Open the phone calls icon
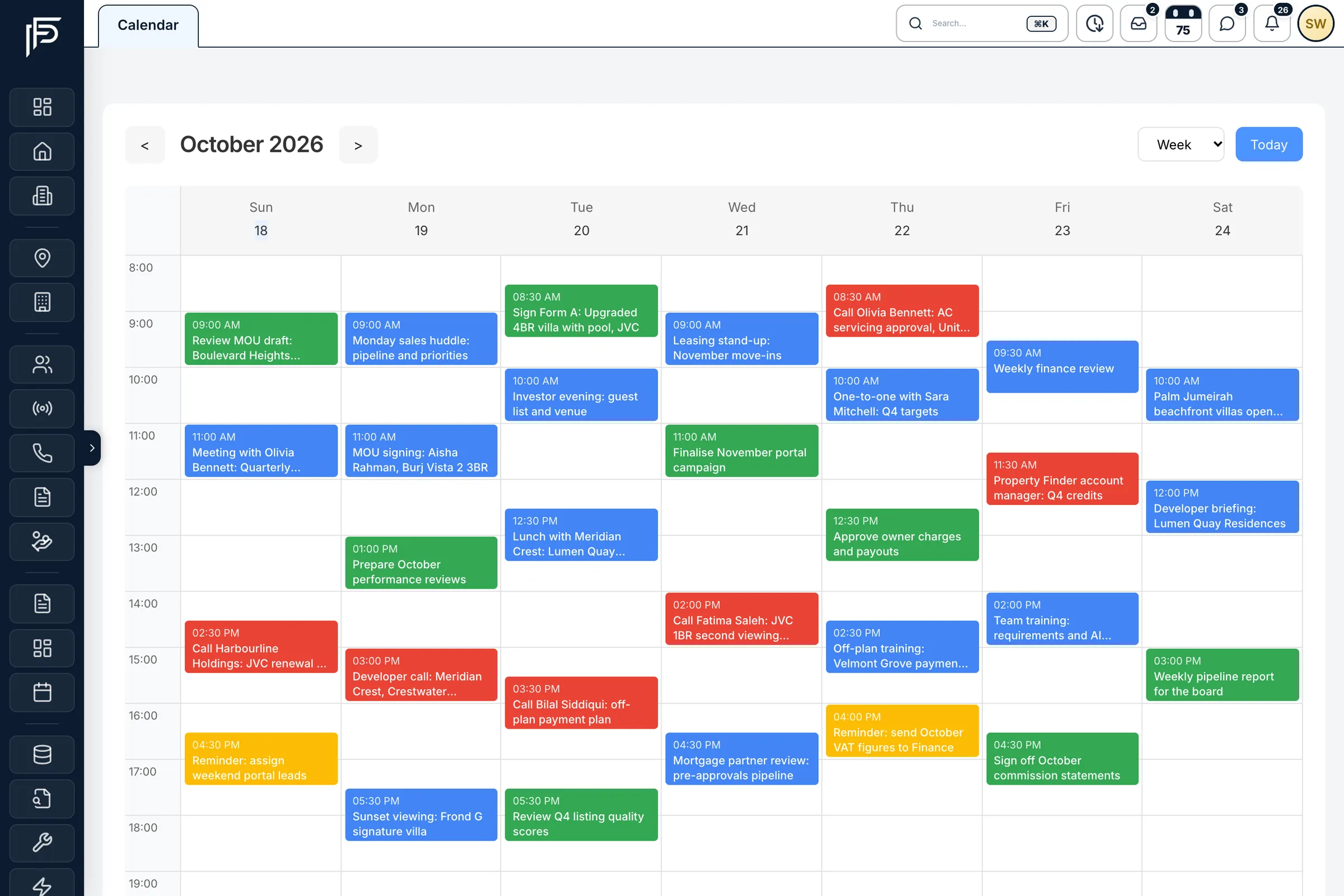The image size is (1344, 896). (x=41, y=453)
